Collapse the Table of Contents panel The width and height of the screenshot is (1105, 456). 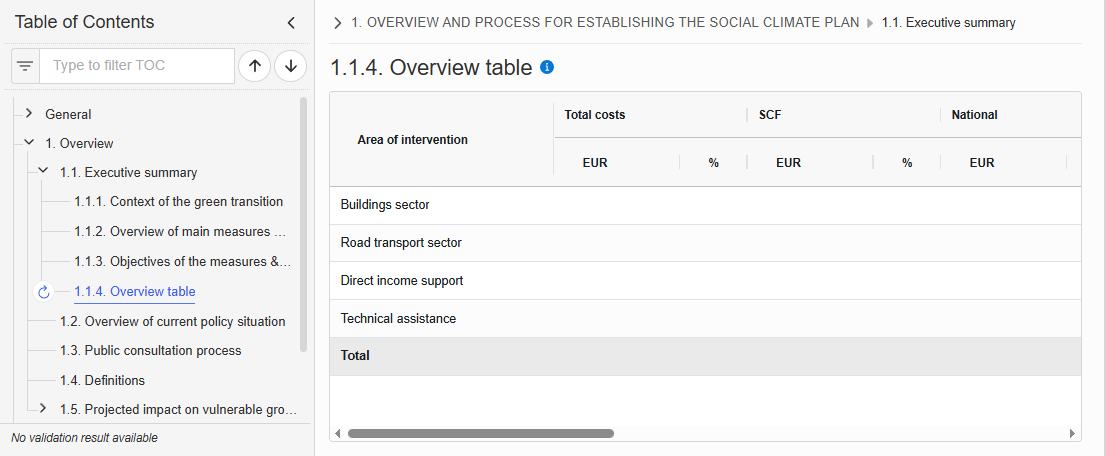pos(291,23)
